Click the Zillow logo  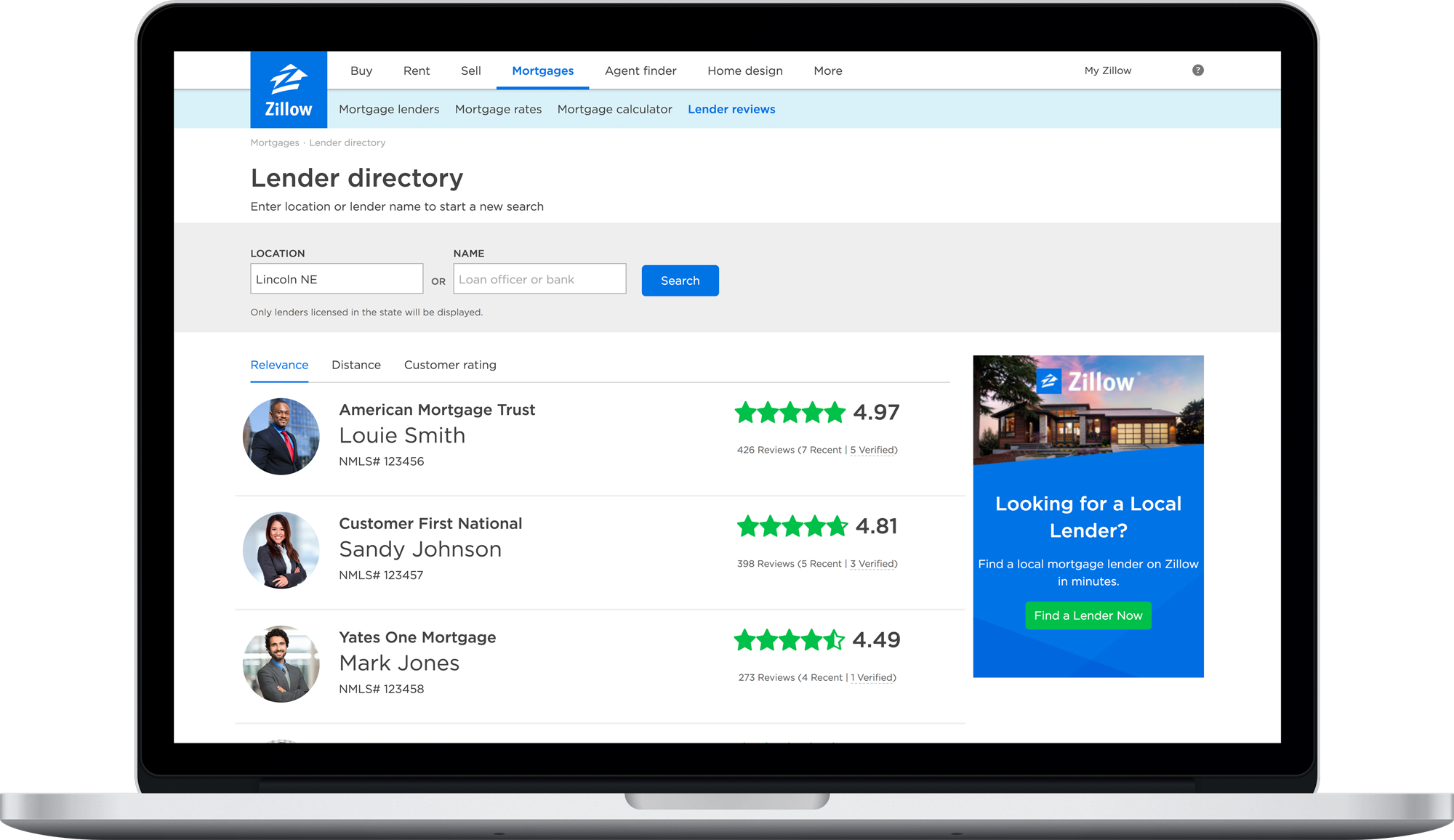click(x=288, y=87)
